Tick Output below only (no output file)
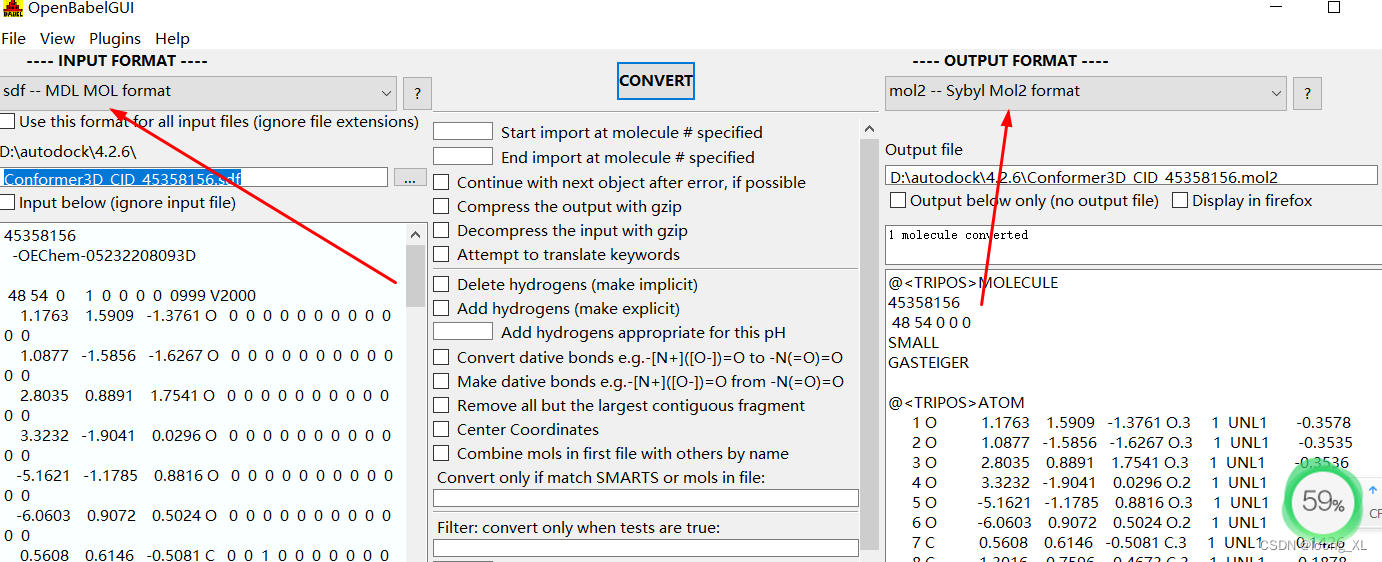This screenshot has height=562, width=1382. [x=898, y=201]
